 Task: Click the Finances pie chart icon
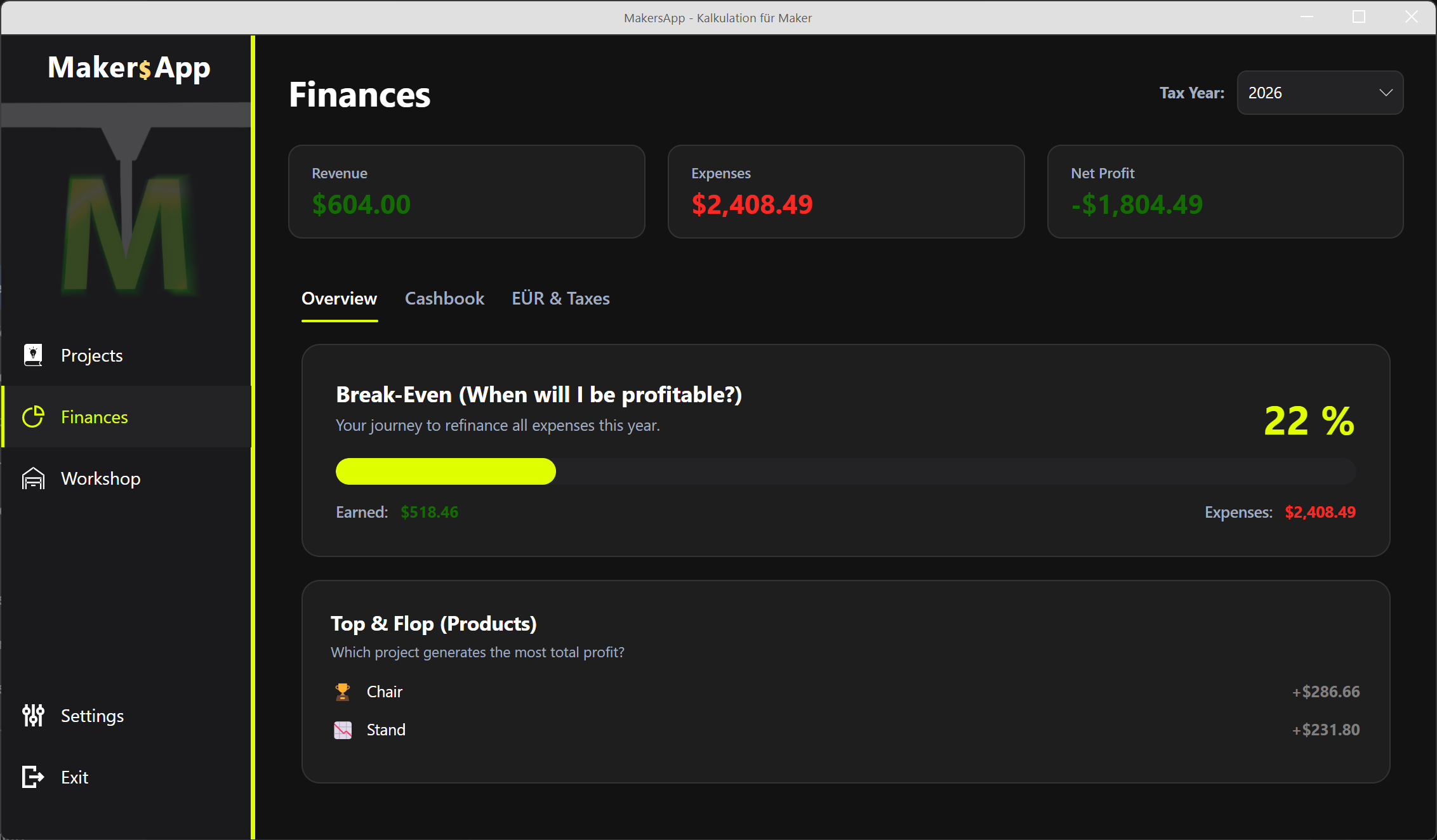click(33, 417)
